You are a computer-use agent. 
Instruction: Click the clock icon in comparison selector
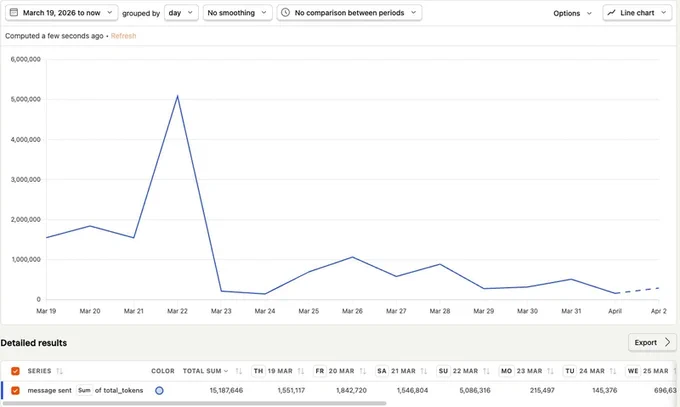(x=285, y=13)
